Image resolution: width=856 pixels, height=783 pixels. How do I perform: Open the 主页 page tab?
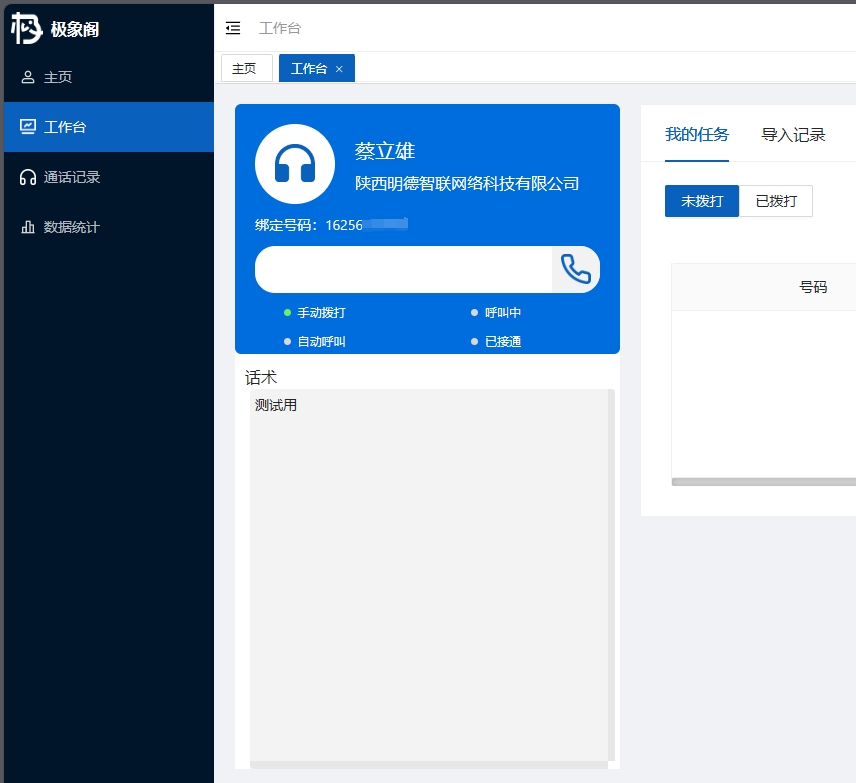pyautogui.click(x=245, y=69)
